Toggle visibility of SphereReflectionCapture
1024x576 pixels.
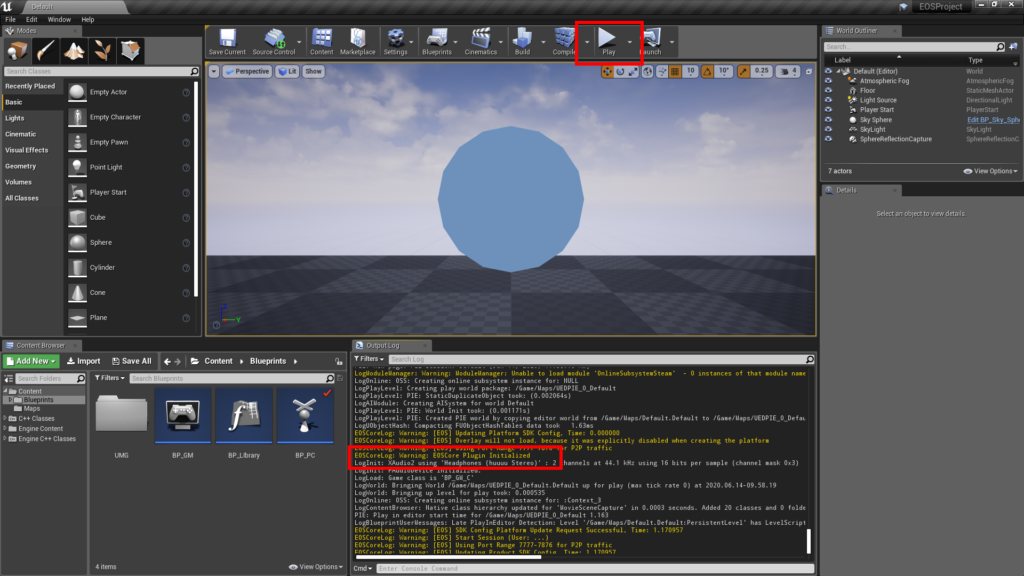828,139
